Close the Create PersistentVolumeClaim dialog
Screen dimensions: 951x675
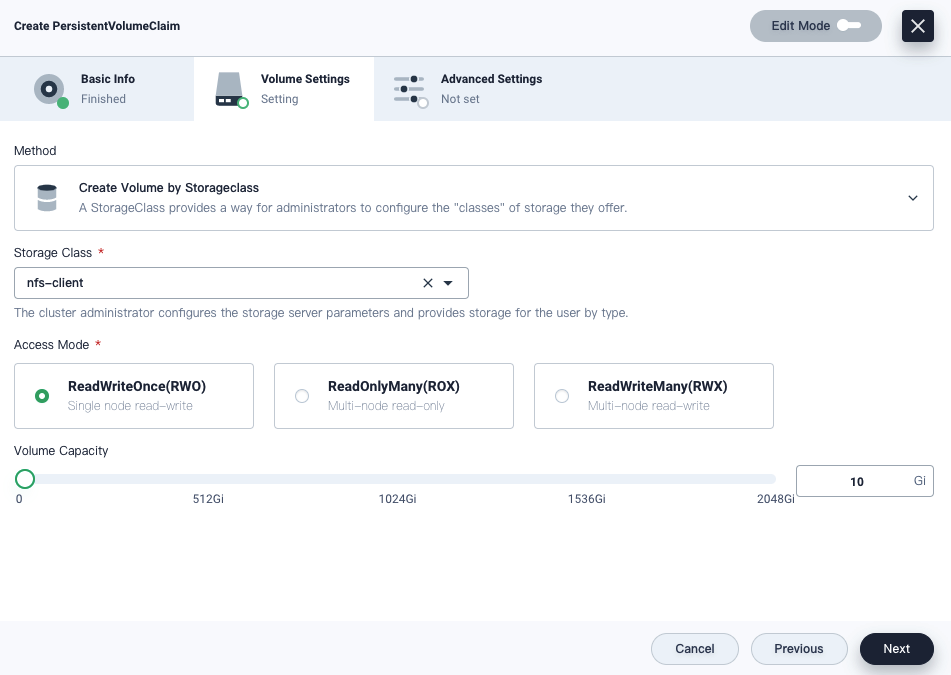point(917,26)
